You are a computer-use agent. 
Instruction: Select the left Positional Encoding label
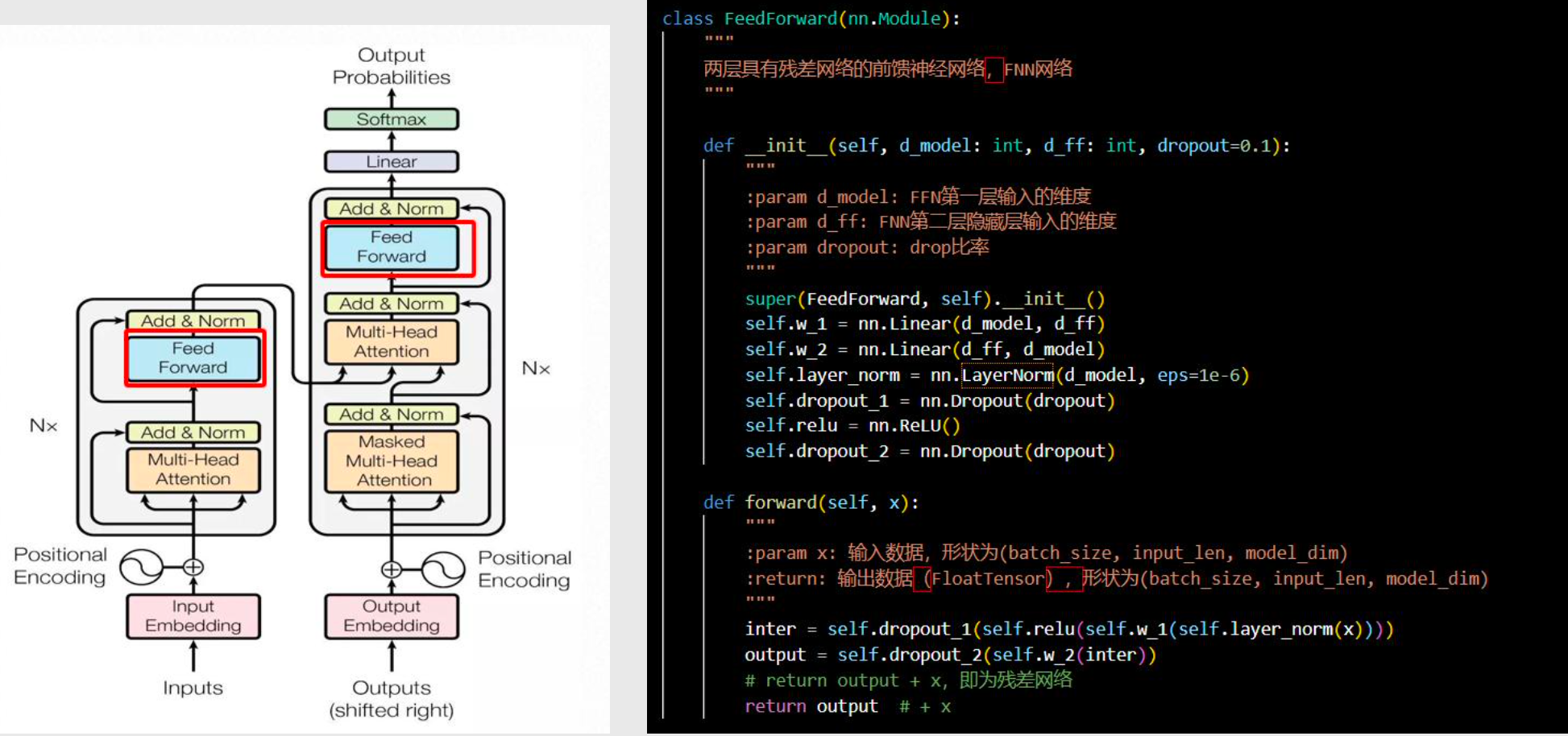60,566
